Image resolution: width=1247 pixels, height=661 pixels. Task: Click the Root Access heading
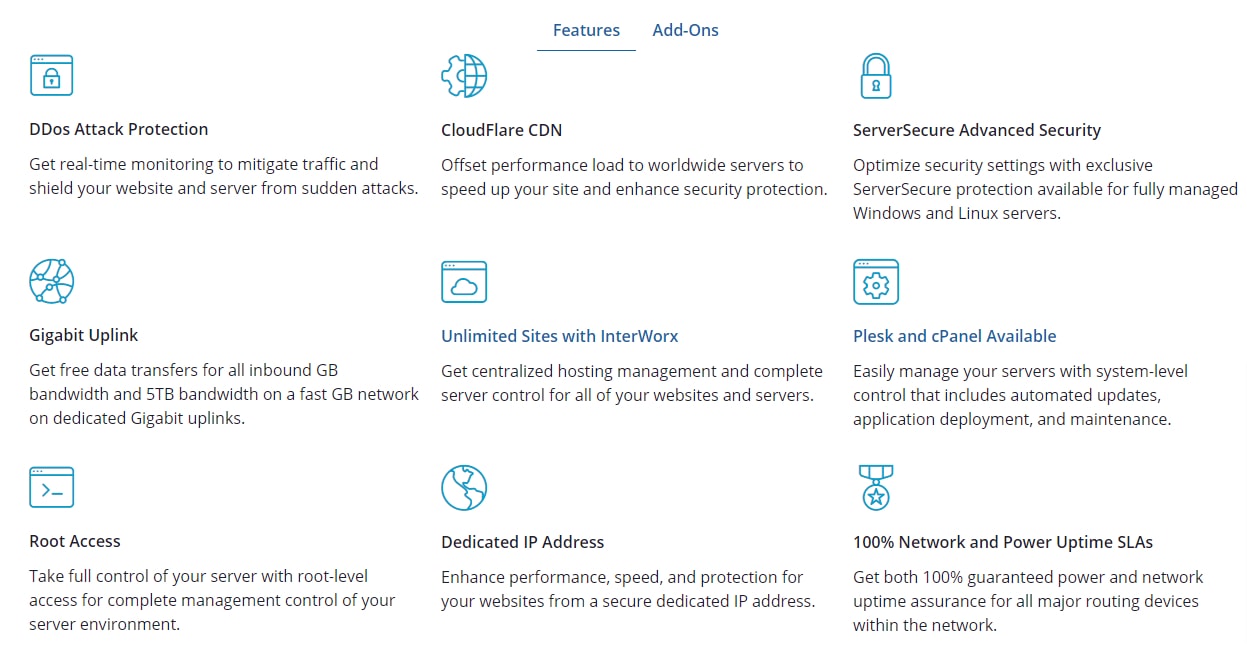[x=75, y=541]
